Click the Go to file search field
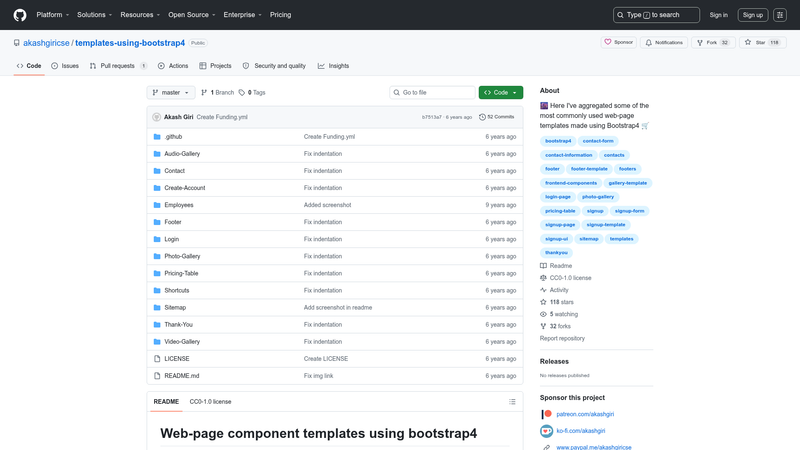The image size is (800, 450). [432, 92]
